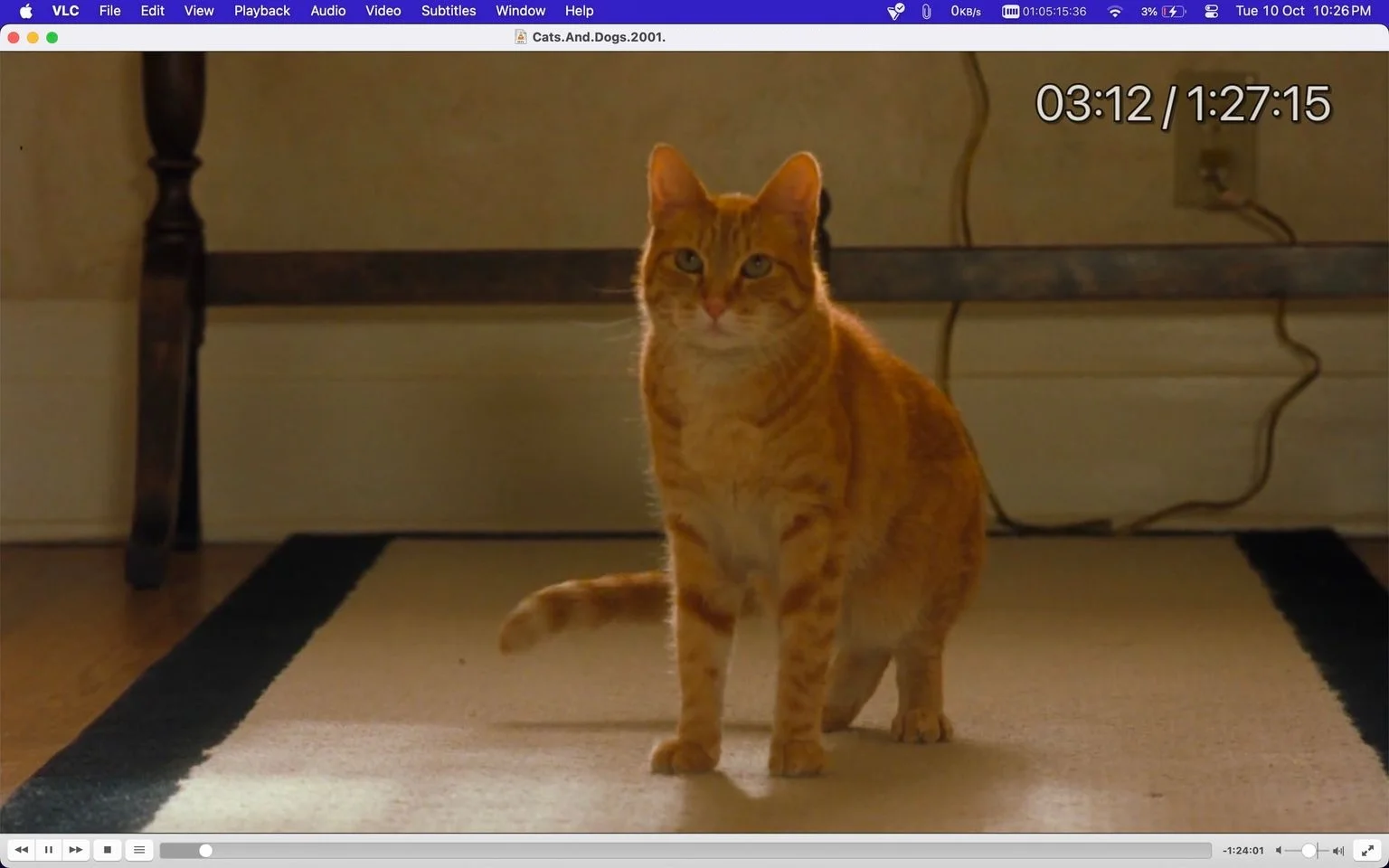The height and width of the screenshot is (868, 1389).
Task: Toggle fullscreen with the expand arrows icon
Action: point(1369,850)
